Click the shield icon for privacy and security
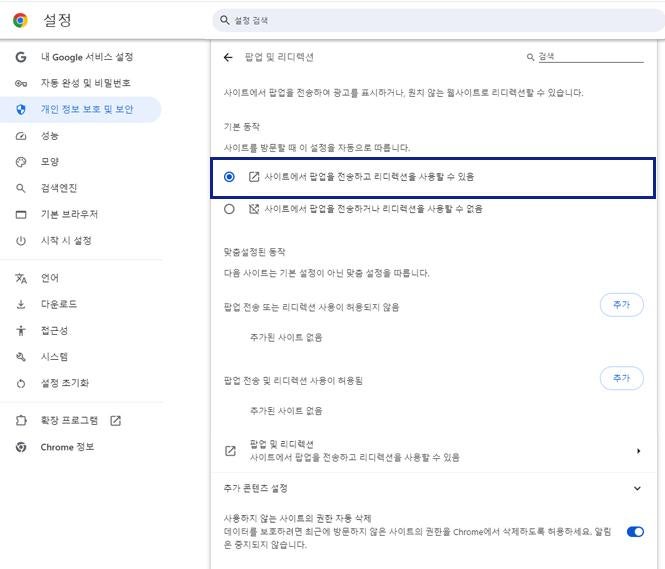This screenshot has width=665, height=569. pos(21,109)
